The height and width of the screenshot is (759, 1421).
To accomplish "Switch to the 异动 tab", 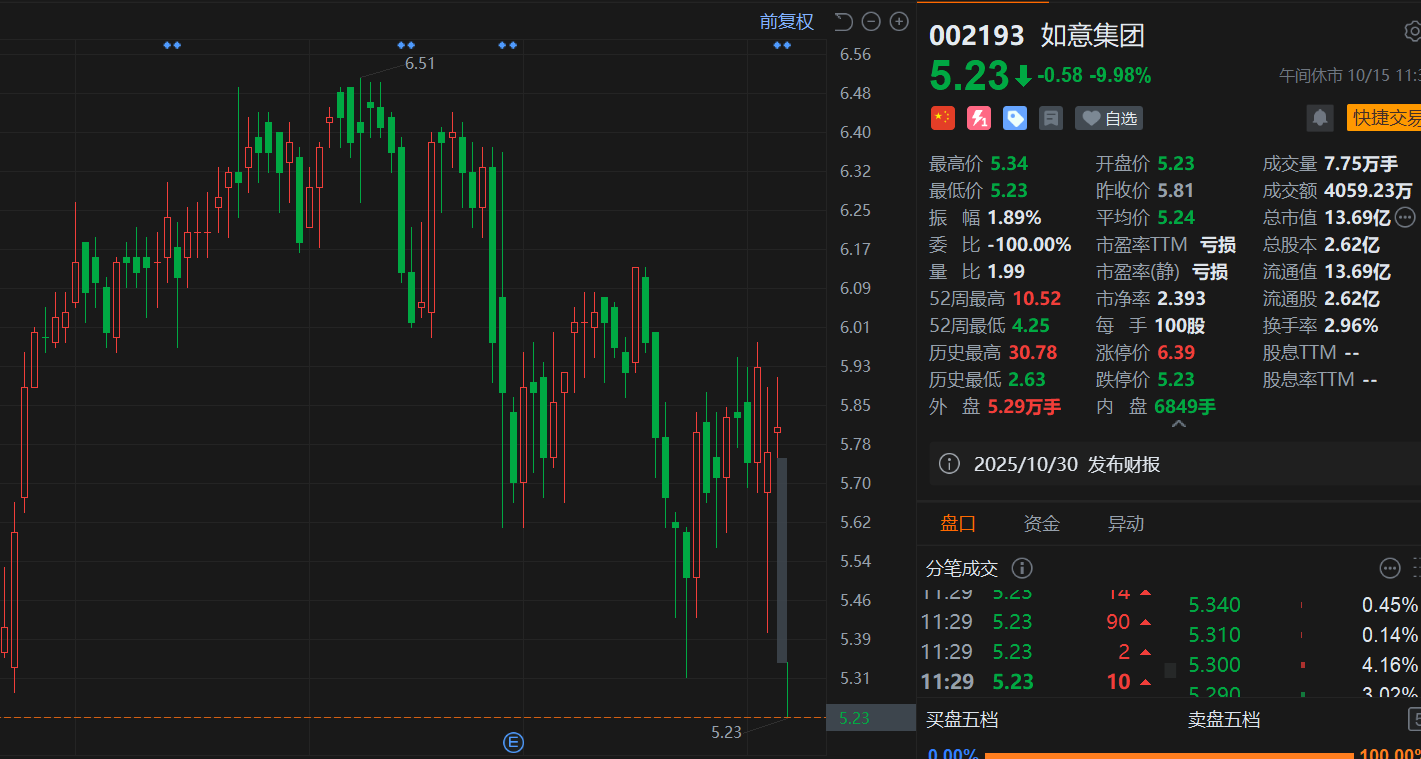I will [x=1125, y=523].
